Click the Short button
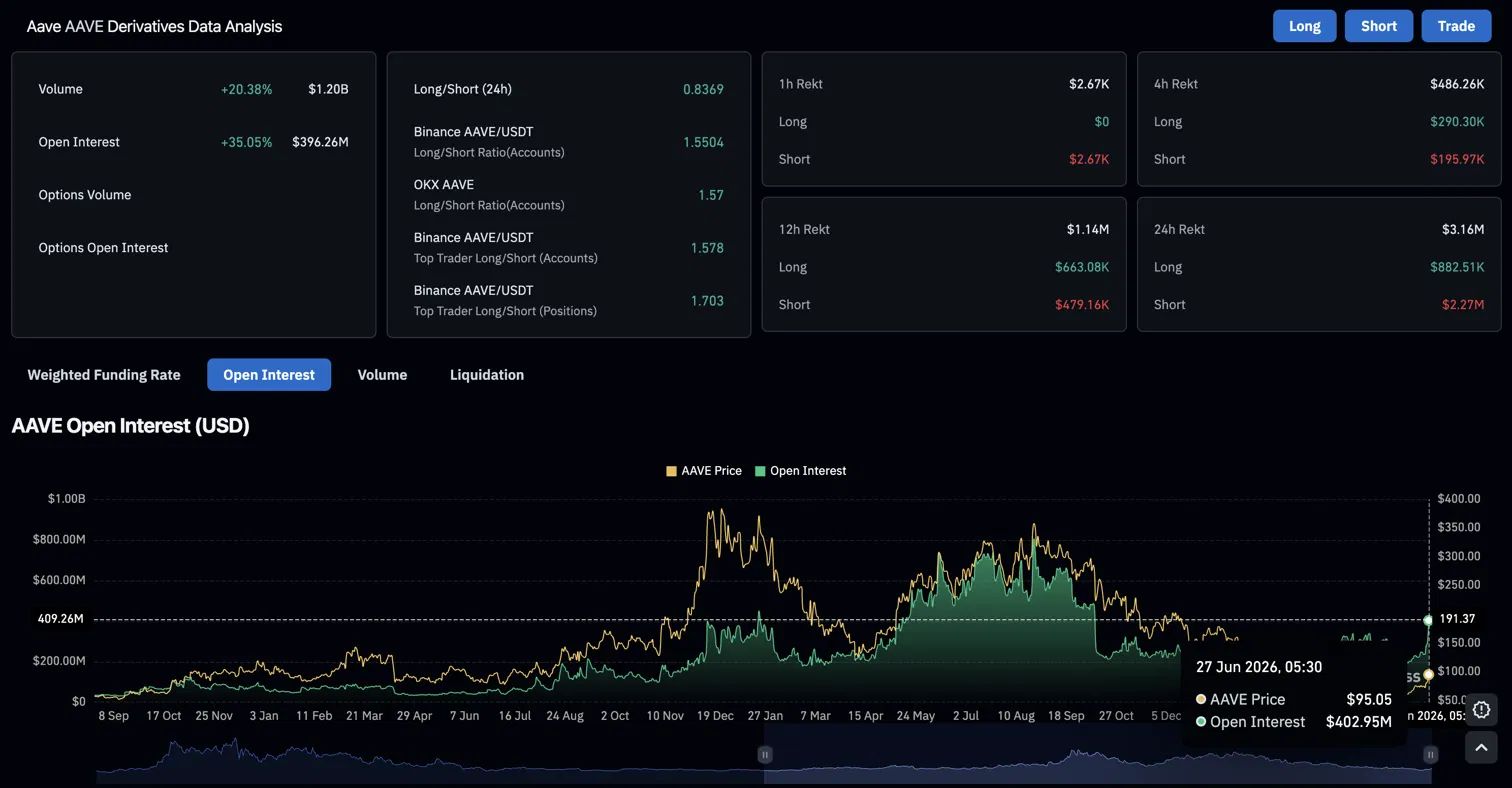 [x=1378, y=26]
